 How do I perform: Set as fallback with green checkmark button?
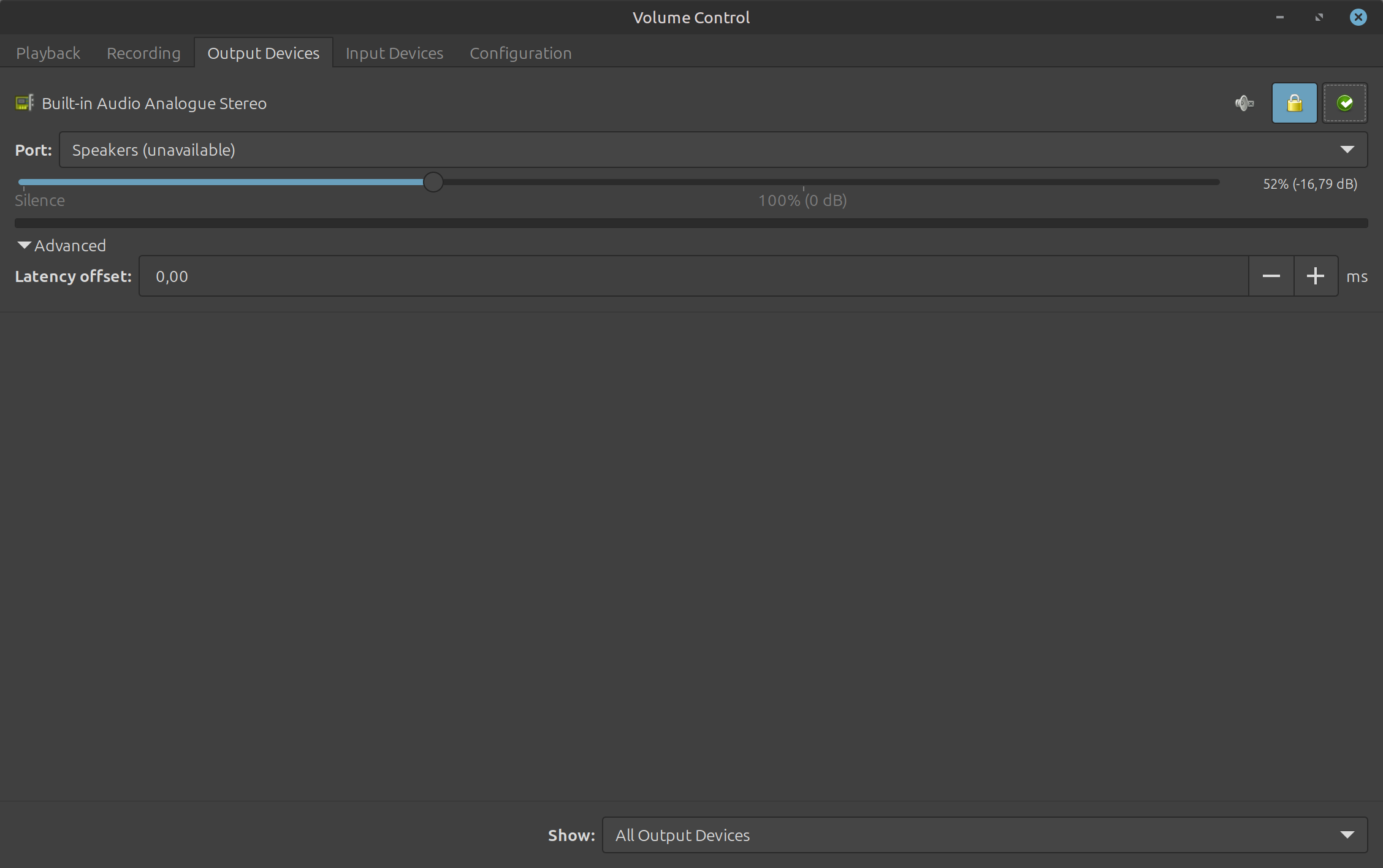1344,103
